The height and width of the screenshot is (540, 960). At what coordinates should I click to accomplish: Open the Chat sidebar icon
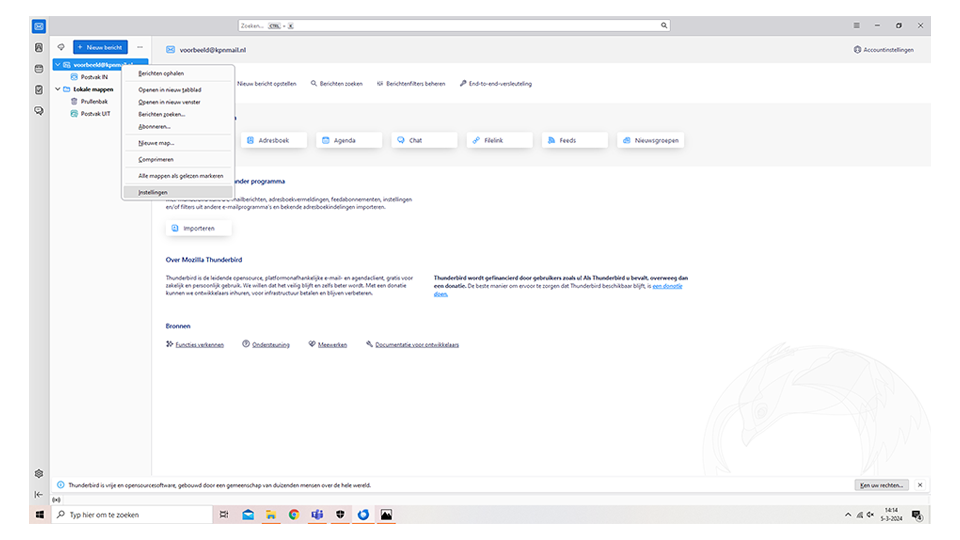39,111
